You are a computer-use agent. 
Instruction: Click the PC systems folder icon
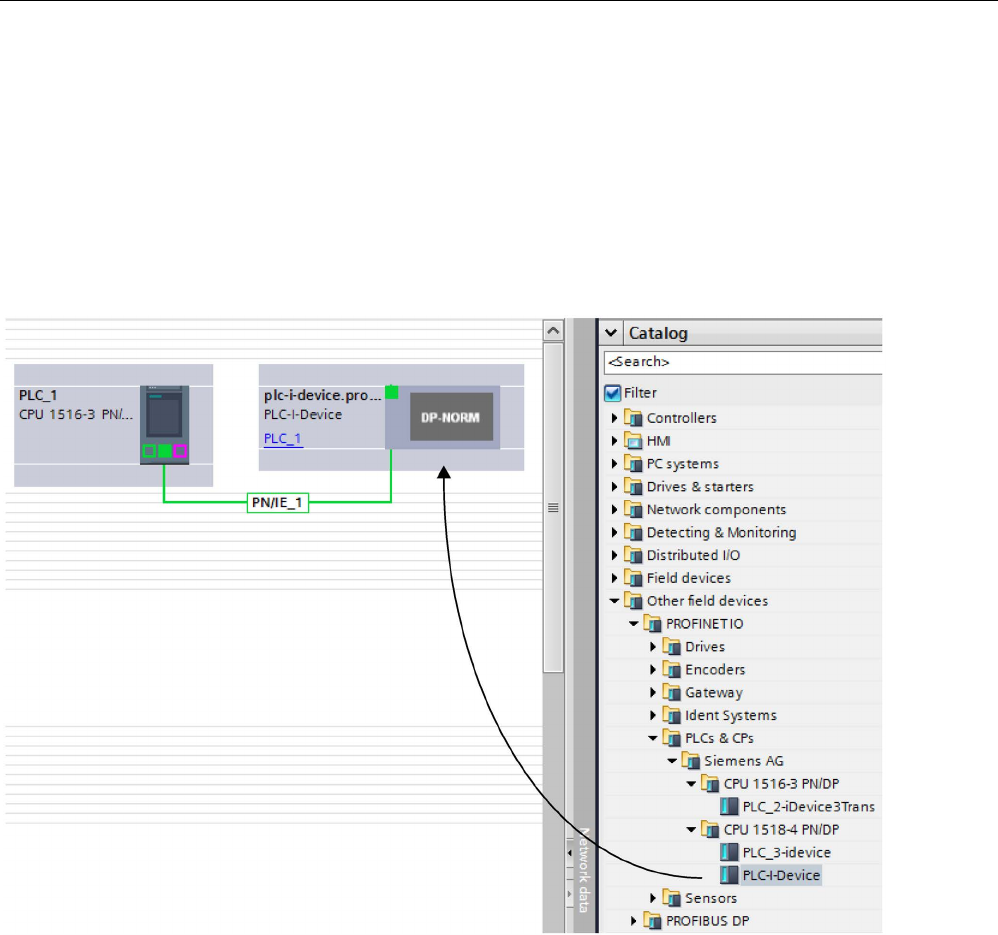tap(633, 464)
